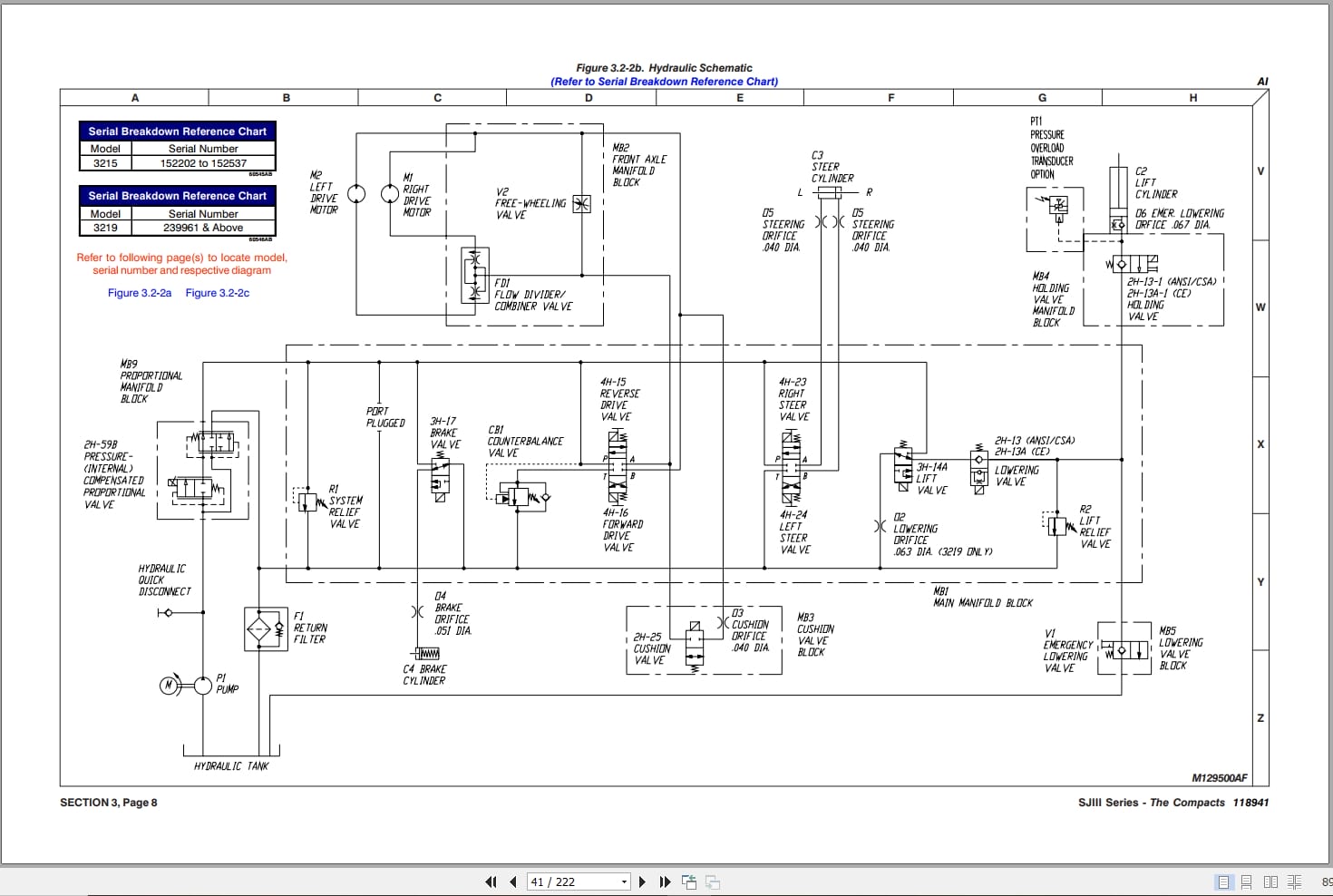The image size is (1333, 896).
Task: Click the FD1 FLOW DIVIDER/COMBINER VALVE label
Action: click(x=533, y=295)
